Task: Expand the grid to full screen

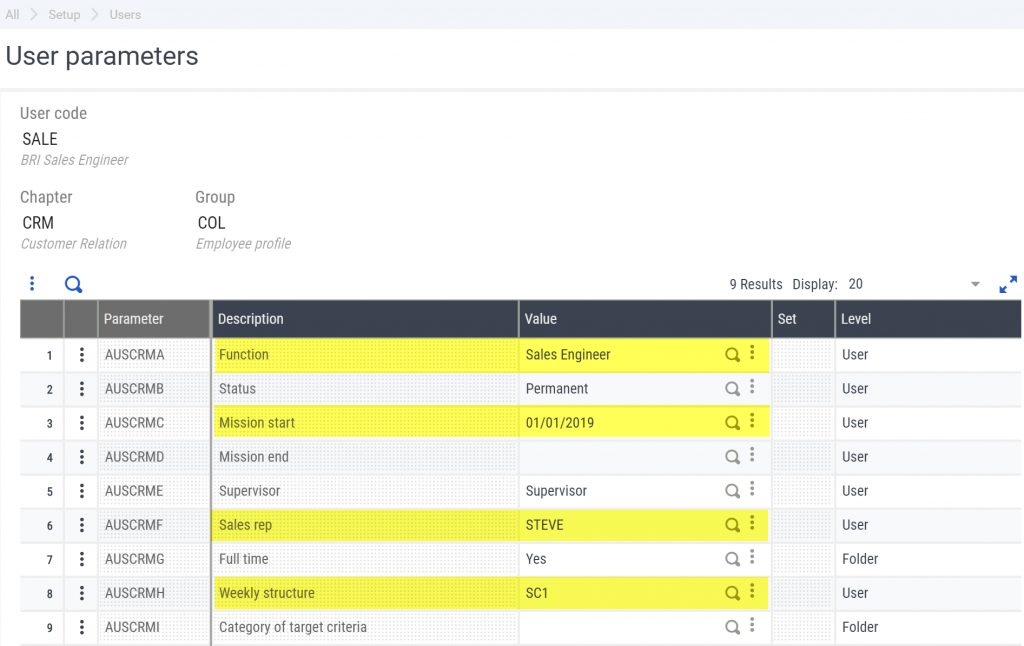Action: coord(1008,285)
